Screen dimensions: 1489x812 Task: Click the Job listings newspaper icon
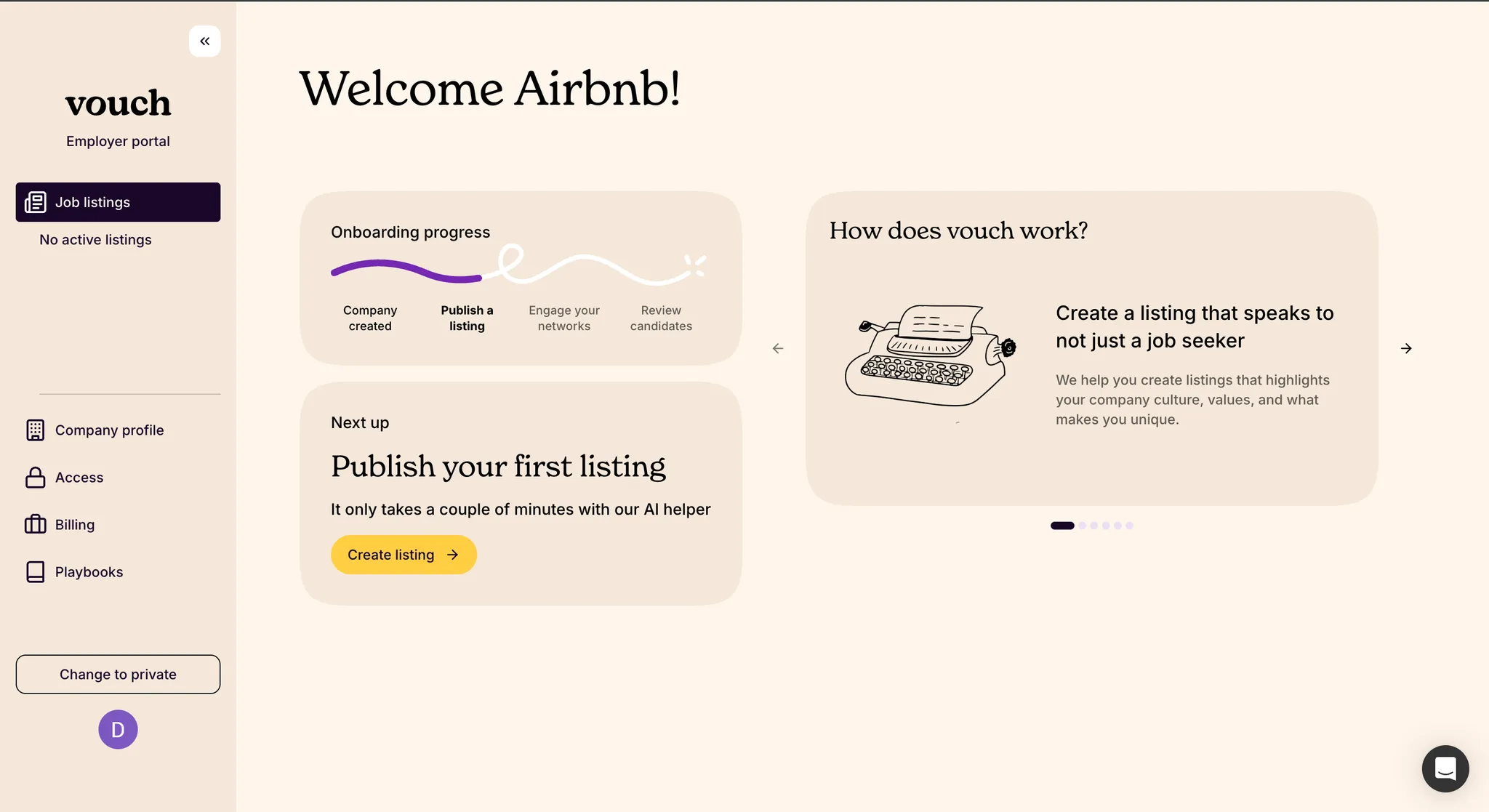click(x=35, y=202)
